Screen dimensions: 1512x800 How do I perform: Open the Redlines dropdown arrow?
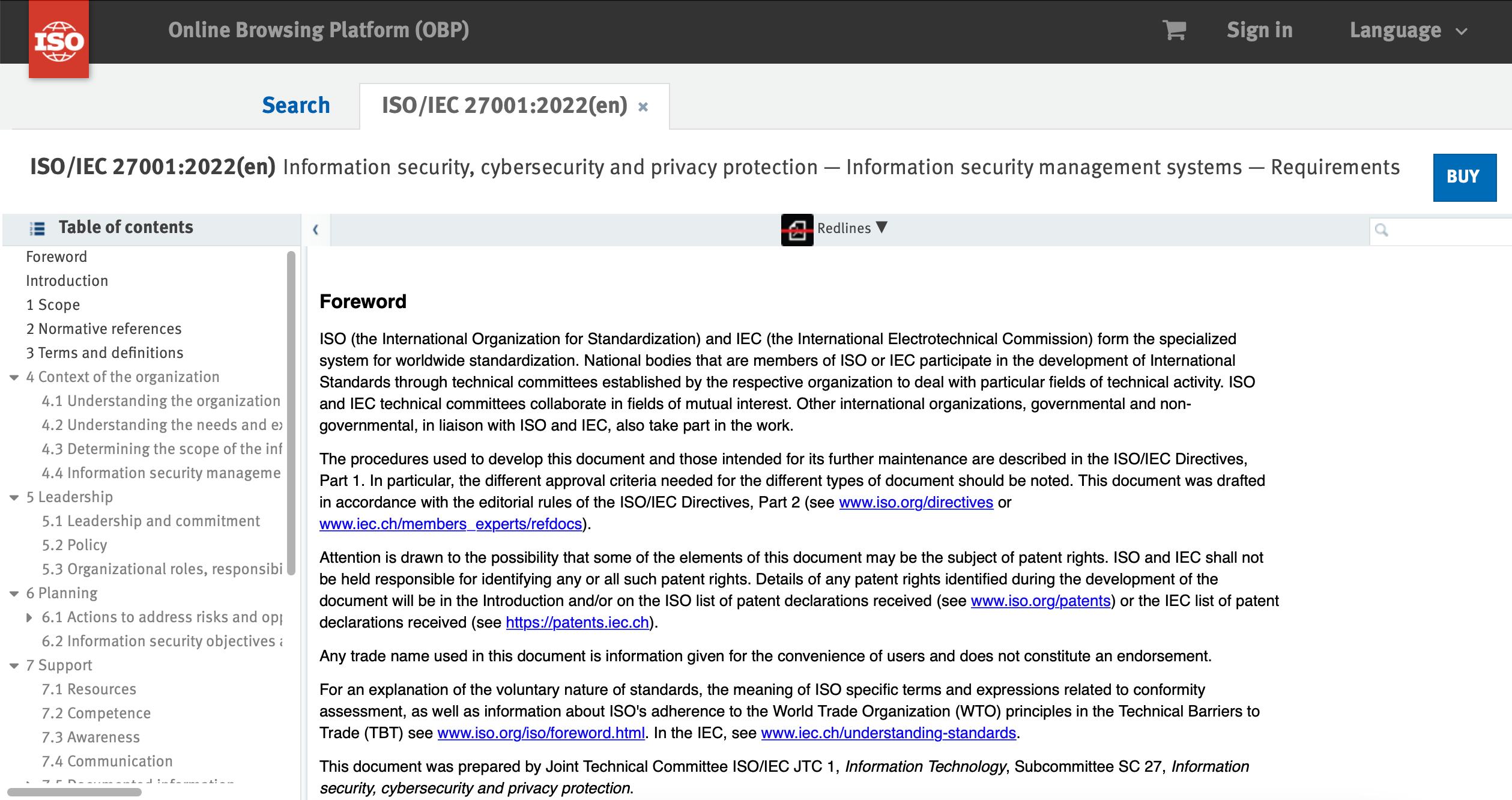882,228
